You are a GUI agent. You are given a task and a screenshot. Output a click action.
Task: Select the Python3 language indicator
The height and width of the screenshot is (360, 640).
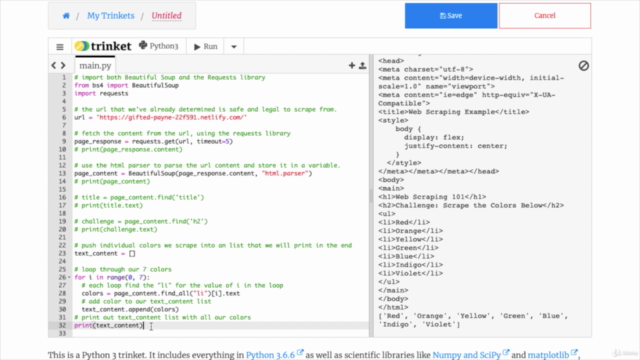tap(159, 46)
